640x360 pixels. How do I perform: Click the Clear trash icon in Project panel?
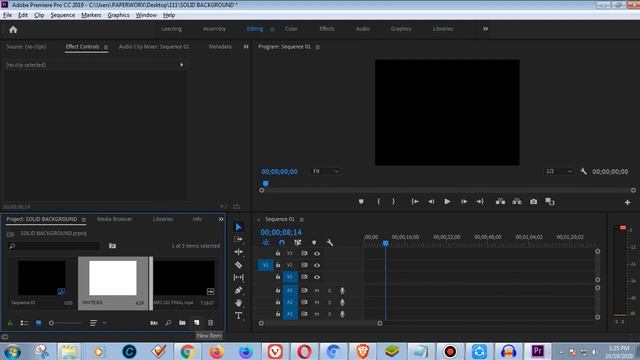(211, 323)
